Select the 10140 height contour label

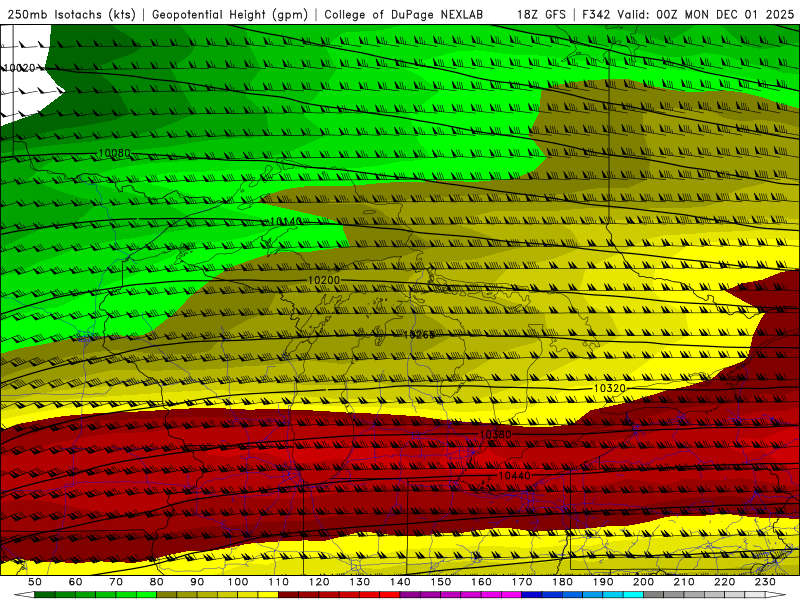tap(286, 221)
